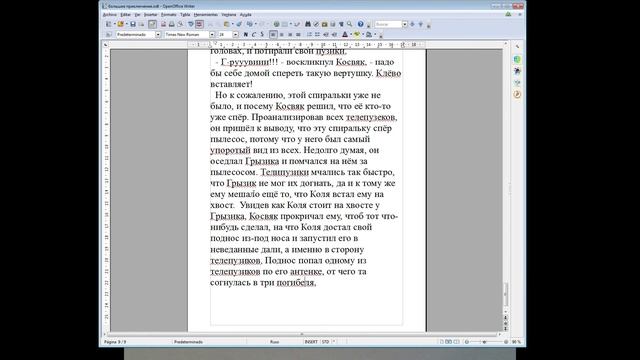Screen dimensions: 640x360
Task: Open the Herramientas menu
Action: (206, 15)
